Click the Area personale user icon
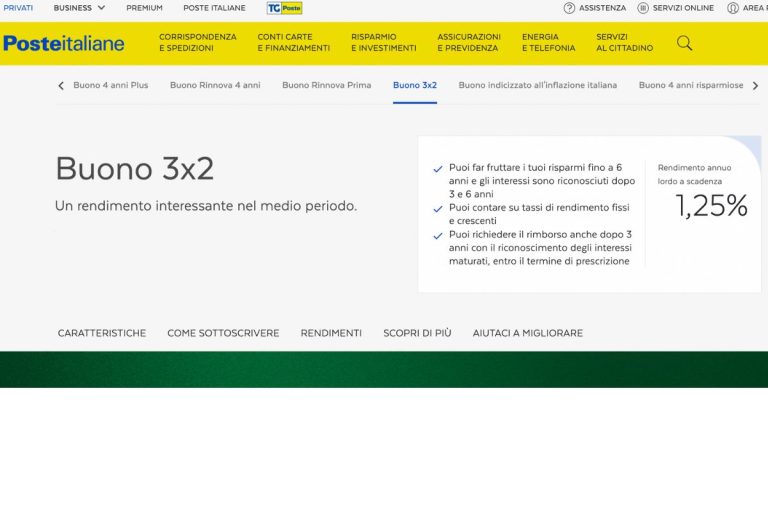The image size is (768, 512). [732, 8]
